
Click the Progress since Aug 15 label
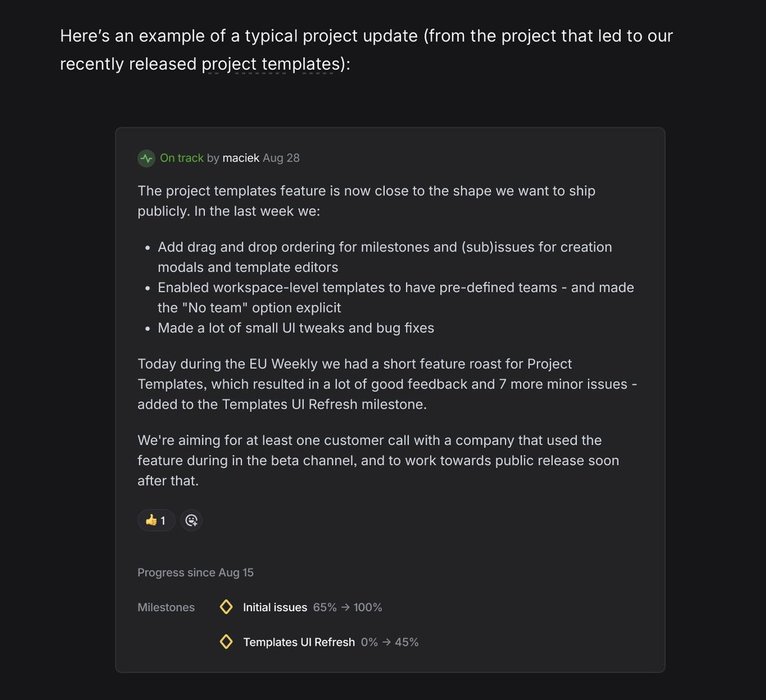195,573
